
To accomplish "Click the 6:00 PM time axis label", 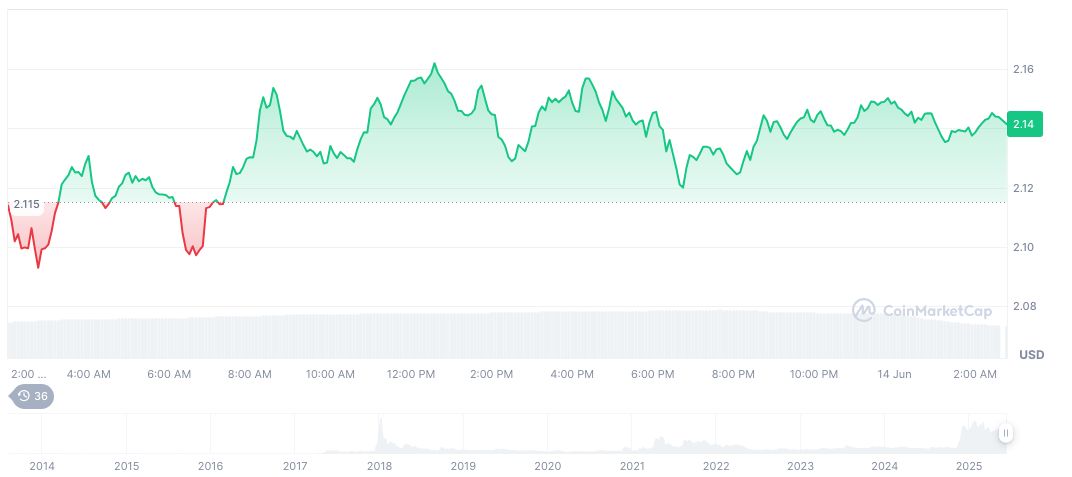I will point(652,374).
